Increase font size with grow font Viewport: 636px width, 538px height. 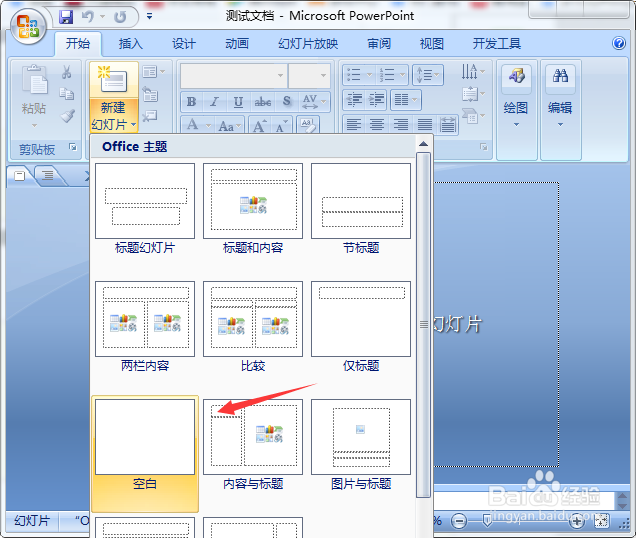(260, 126)
